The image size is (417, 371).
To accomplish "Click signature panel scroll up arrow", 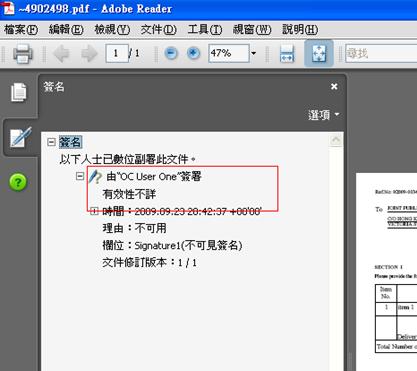I will click(x=336, y=140).
